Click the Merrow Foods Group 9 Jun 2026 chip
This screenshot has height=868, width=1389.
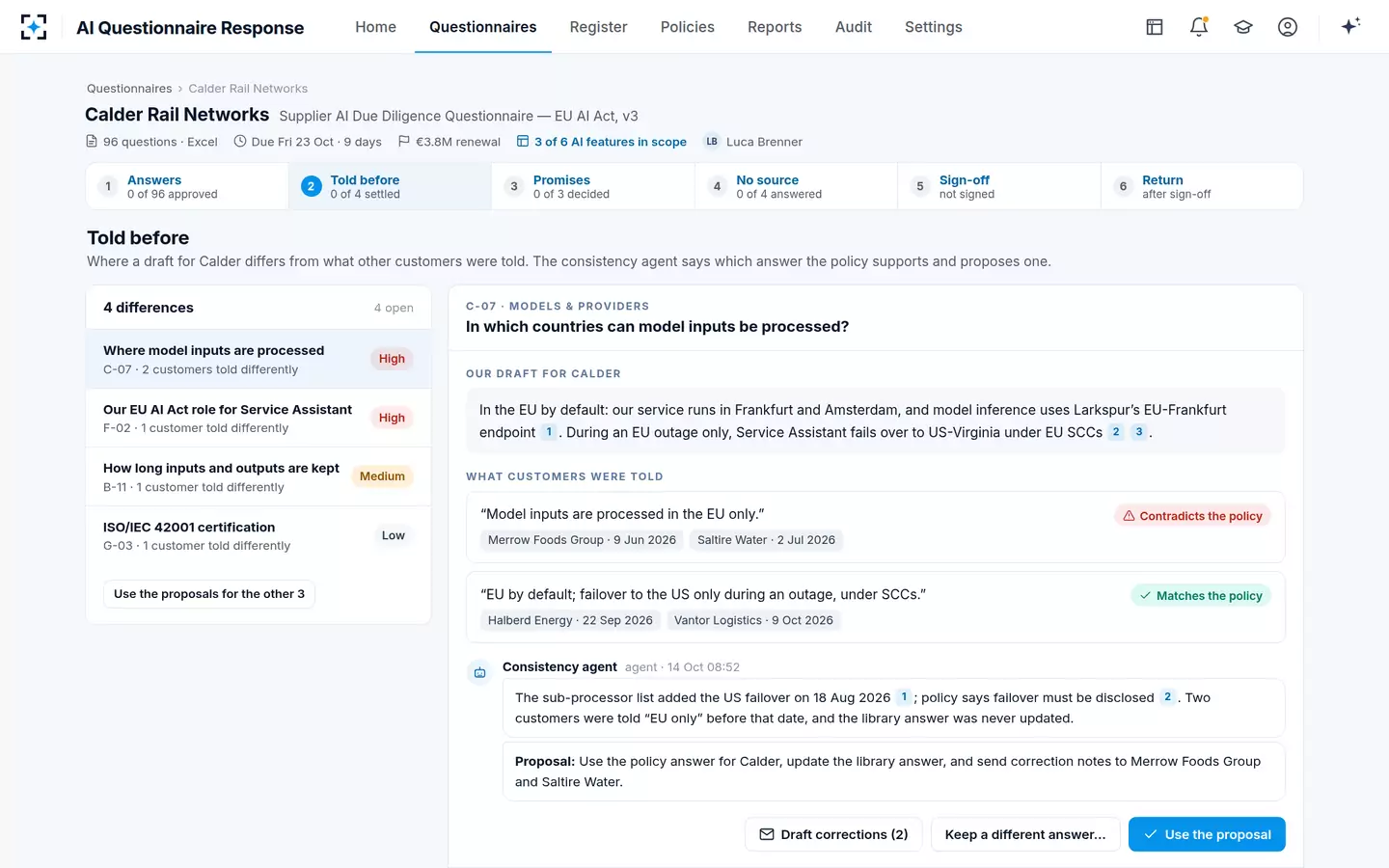click(582, 540)
